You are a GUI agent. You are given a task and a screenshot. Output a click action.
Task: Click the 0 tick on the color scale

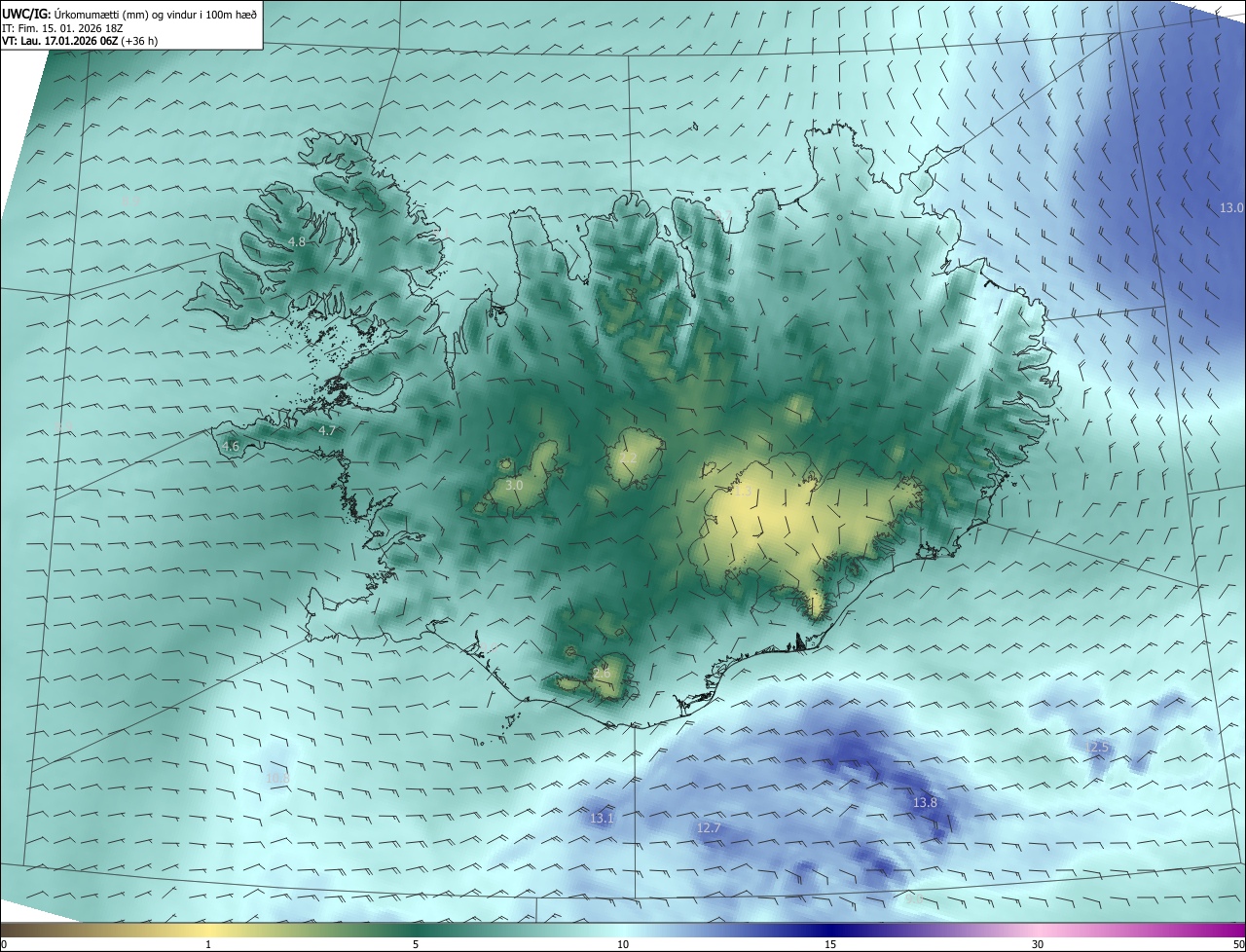coord(4,944)
